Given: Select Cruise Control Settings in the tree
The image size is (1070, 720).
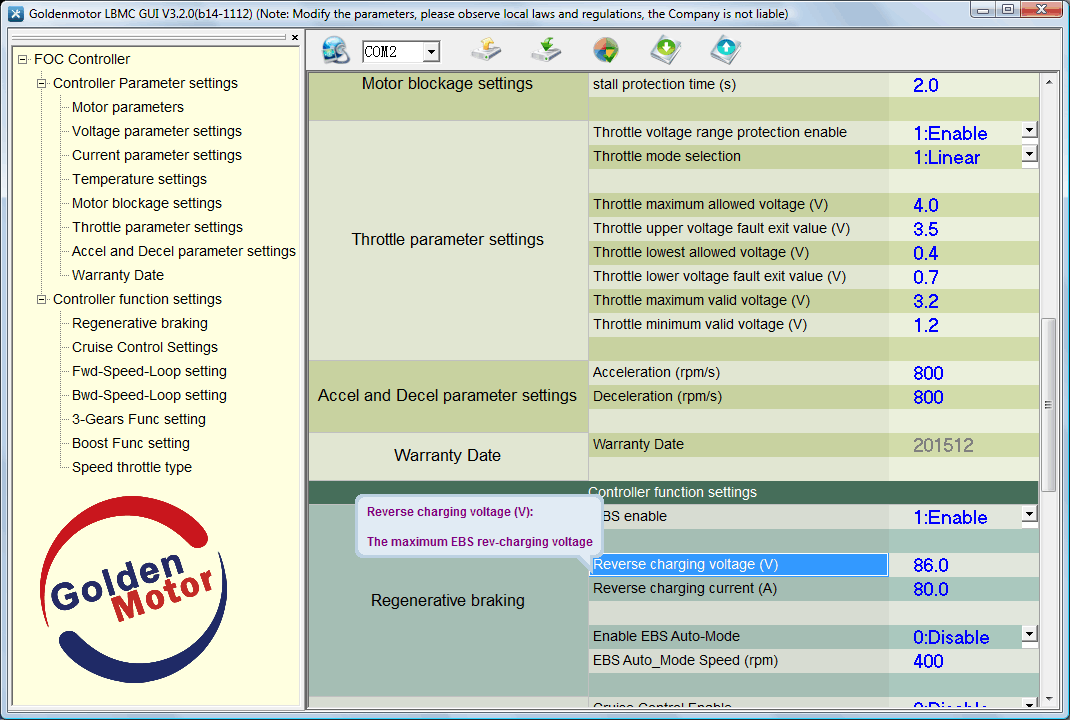Looking at the screenshot, I should click(145, 347).
